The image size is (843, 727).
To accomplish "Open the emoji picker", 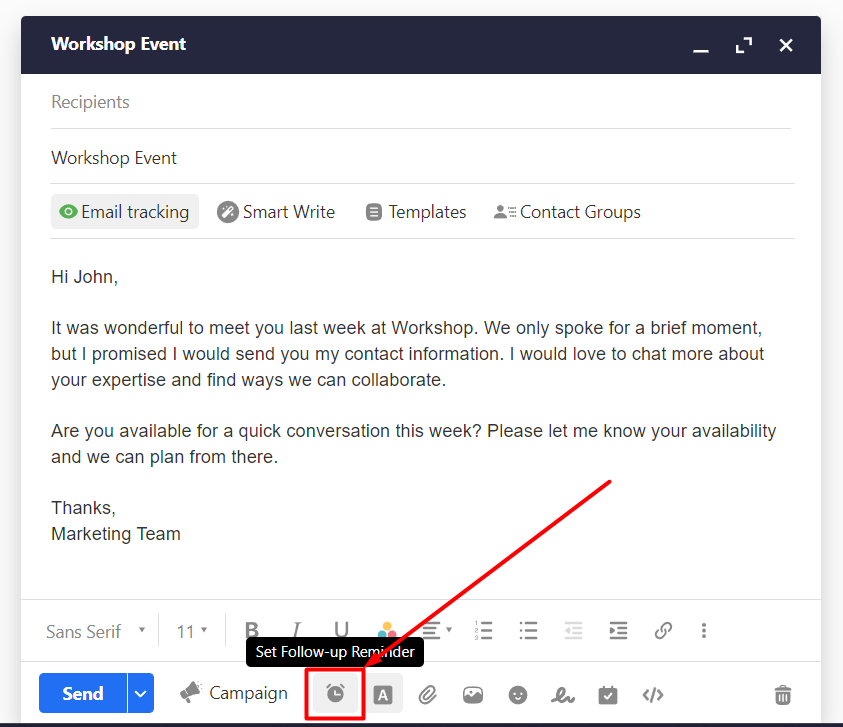I will (518, 694).
